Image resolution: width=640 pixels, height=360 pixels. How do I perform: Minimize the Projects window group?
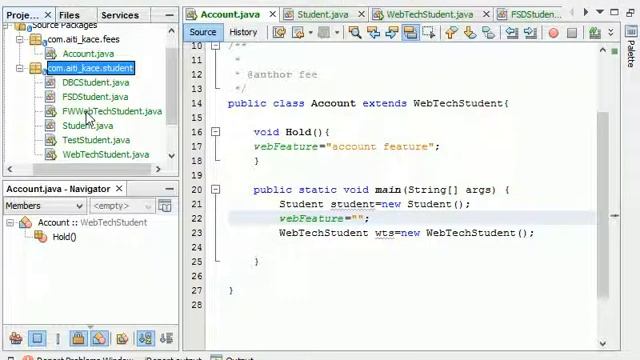169,15
